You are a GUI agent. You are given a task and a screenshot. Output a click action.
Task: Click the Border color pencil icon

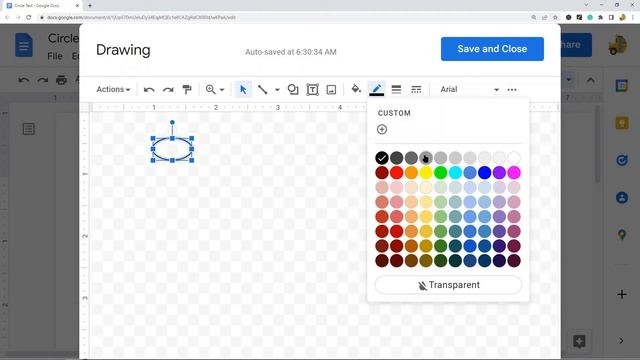point(376,89)
